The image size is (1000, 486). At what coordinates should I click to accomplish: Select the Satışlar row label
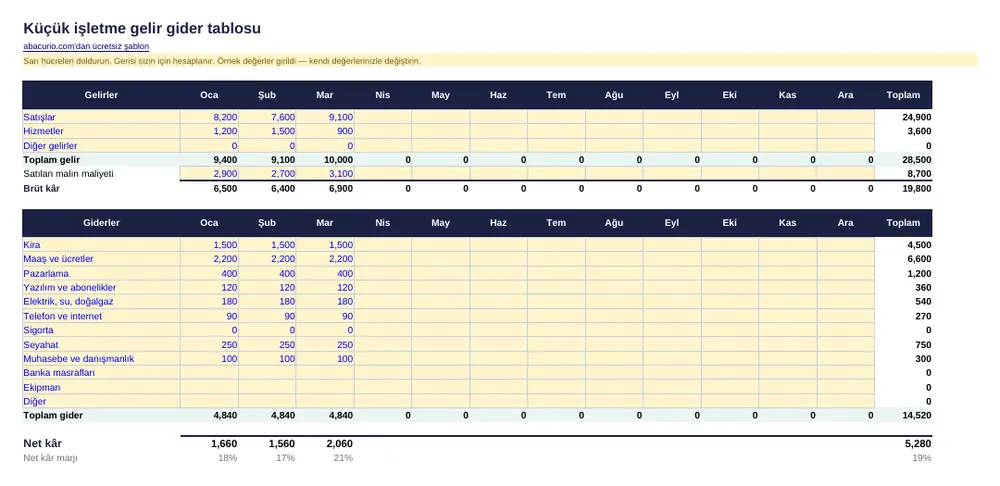[x=40, y=117]
